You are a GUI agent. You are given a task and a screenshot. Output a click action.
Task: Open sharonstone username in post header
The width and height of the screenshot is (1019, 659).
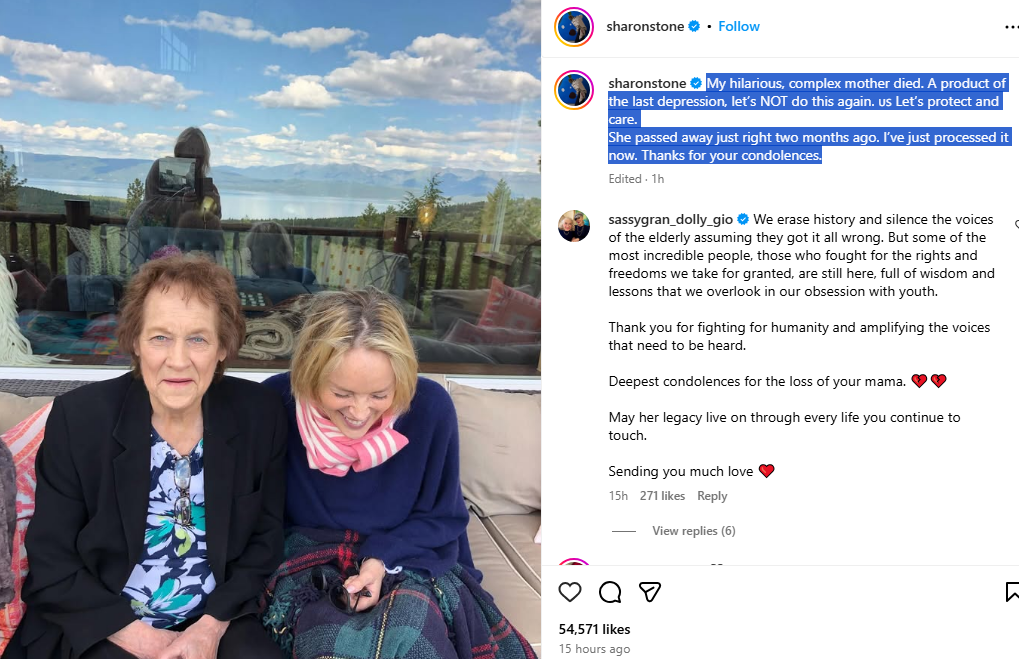(x=645, y=26)
